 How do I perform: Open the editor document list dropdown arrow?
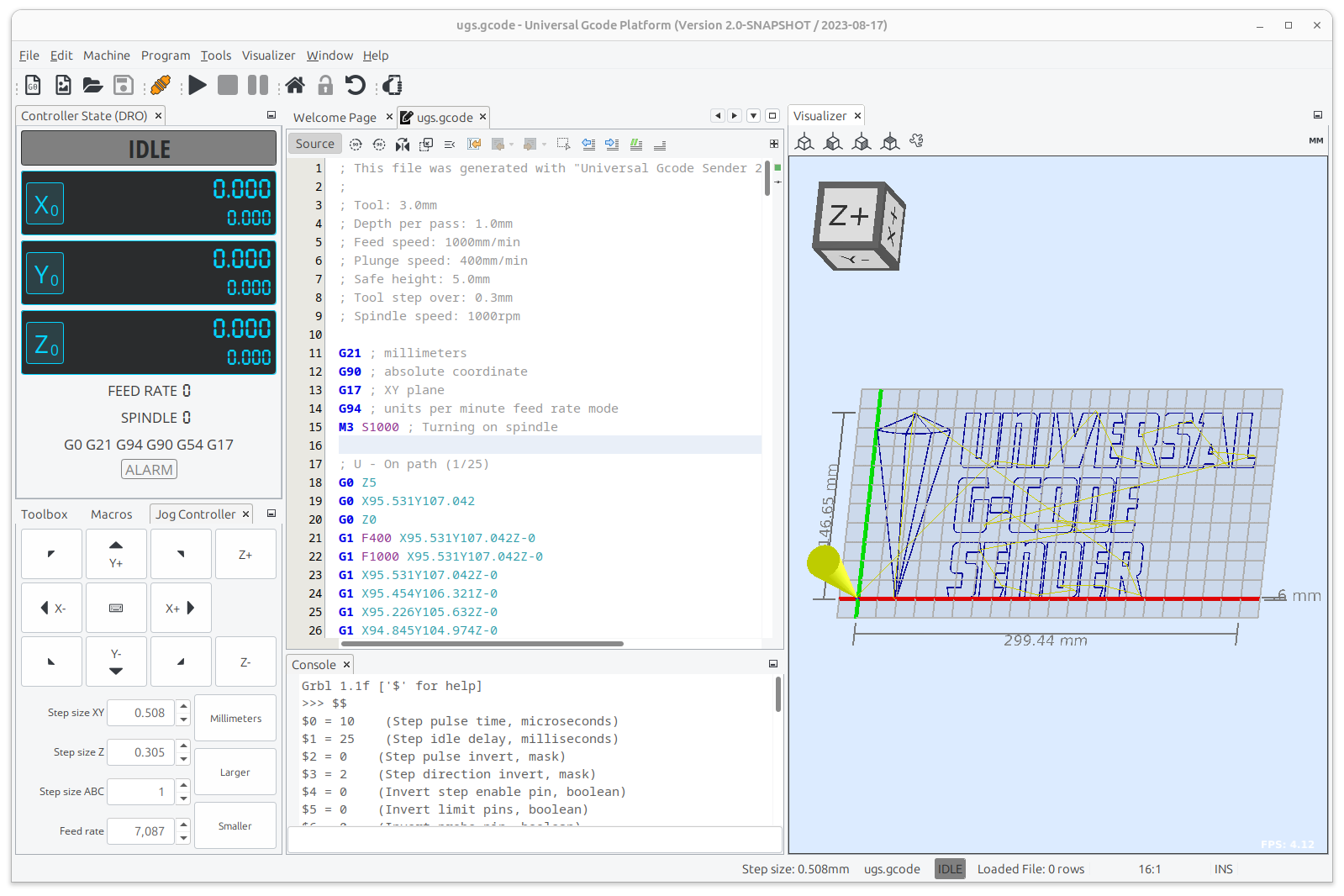(753, 116)
